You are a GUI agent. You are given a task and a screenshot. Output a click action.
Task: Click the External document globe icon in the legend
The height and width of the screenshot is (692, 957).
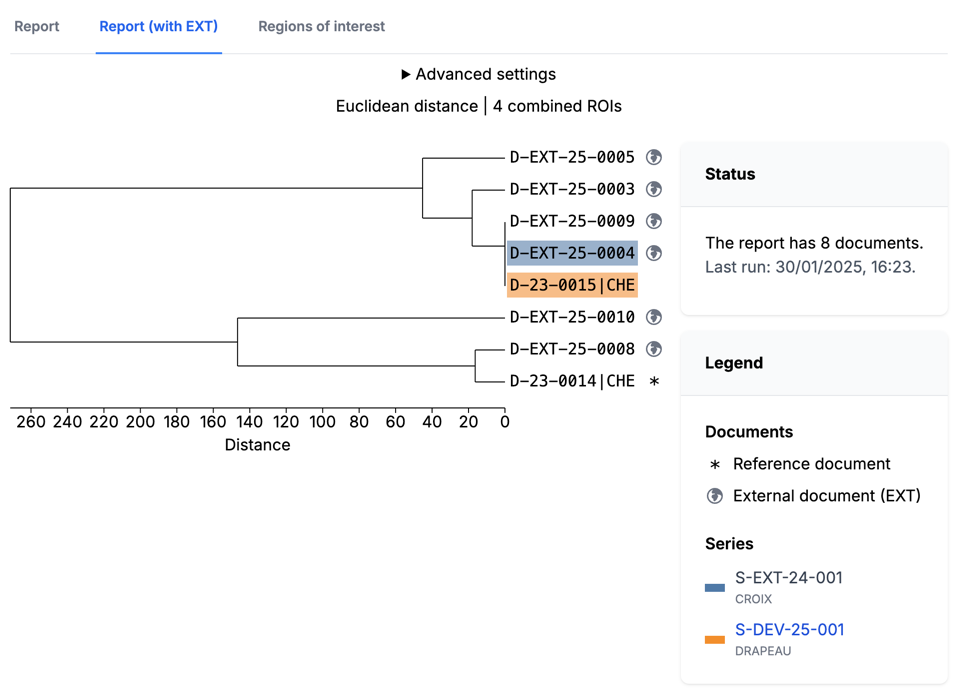click(x=714, y=496)
